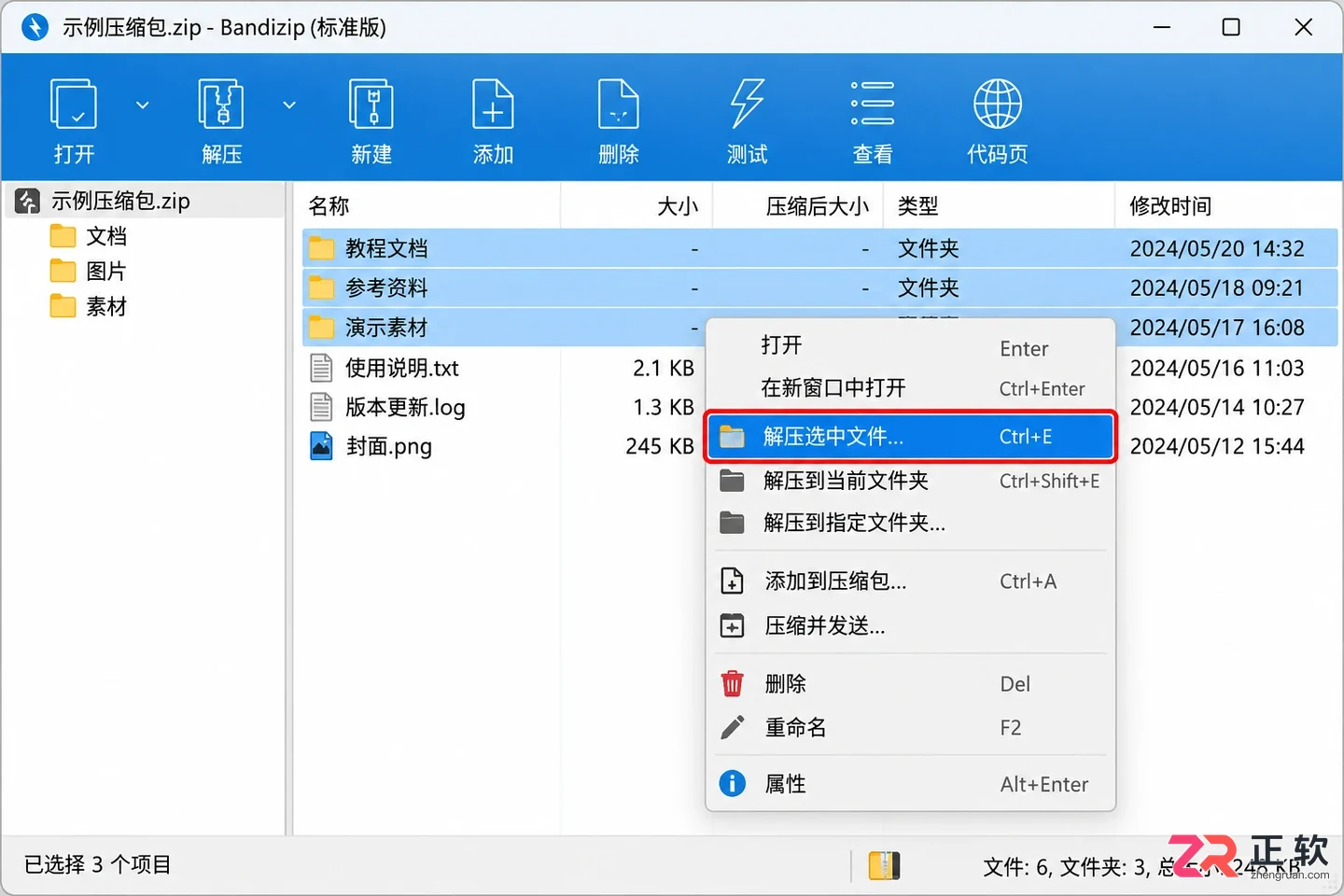Screen dimensions: 1344x896
Task: Click 打开 in the context menu
Action: coord(910,346)
